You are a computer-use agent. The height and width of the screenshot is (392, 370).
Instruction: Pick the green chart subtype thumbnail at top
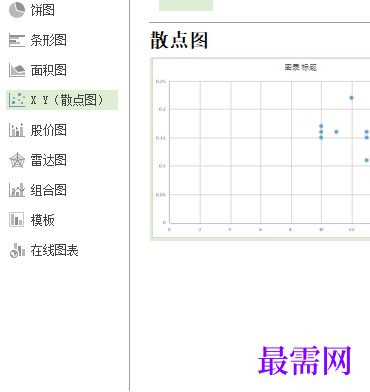pyautogui.click(x=186, y=5)
